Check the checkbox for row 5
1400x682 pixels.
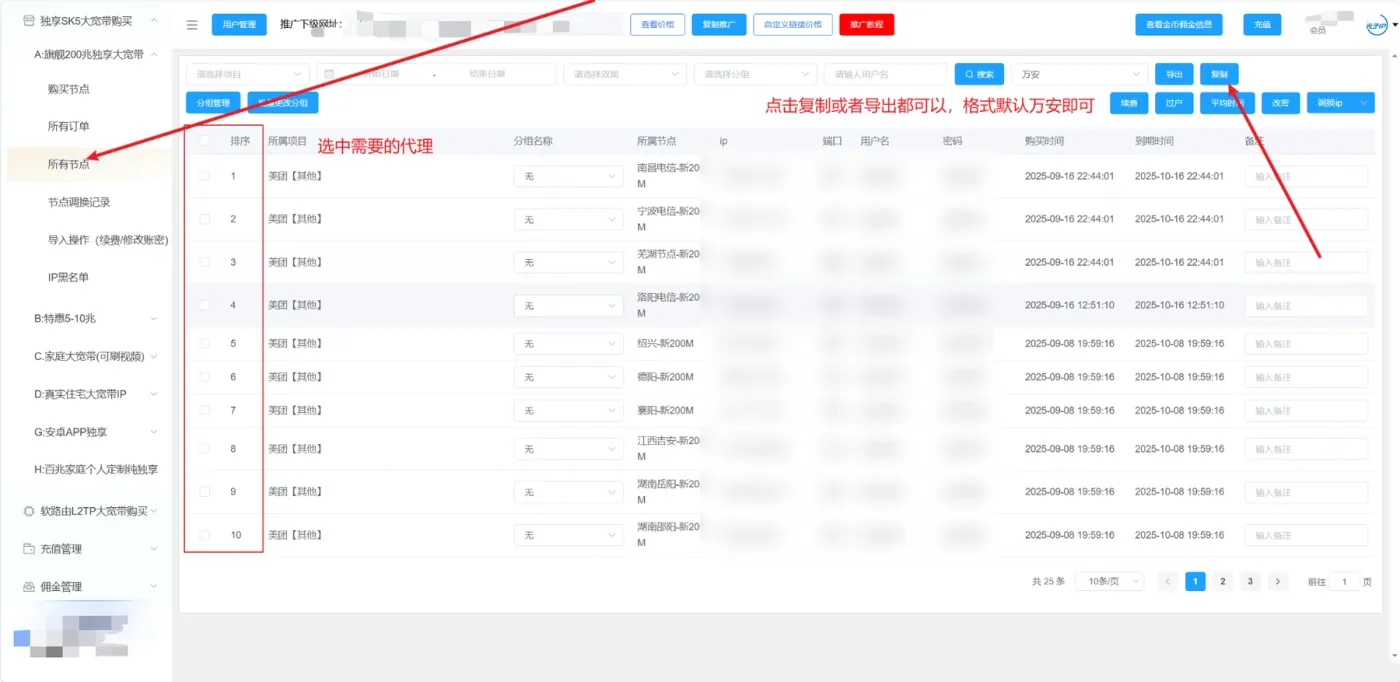point(205,344)
